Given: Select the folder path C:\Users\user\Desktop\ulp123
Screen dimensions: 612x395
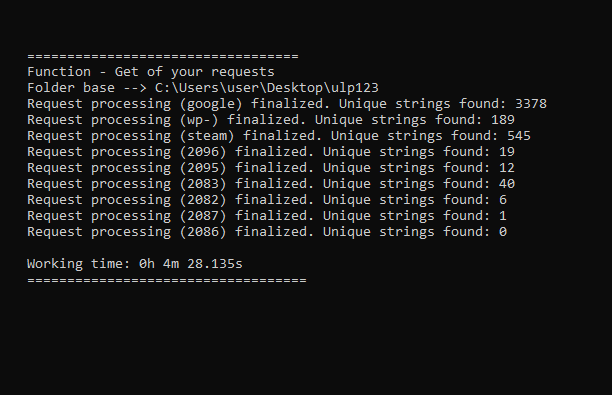Looking at the screenshot, I should [x=267, y=88].
